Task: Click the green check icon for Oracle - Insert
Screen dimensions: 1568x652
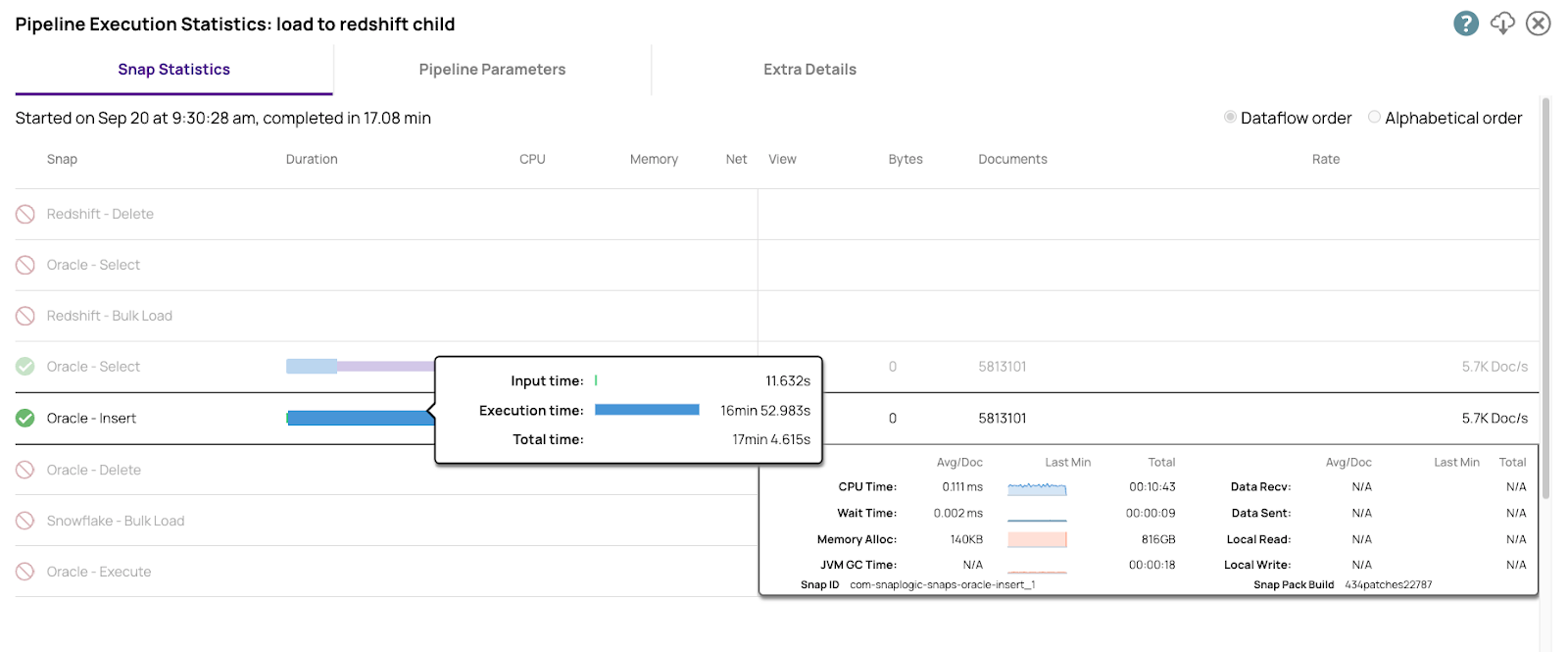Action: (x=25, y=419)
